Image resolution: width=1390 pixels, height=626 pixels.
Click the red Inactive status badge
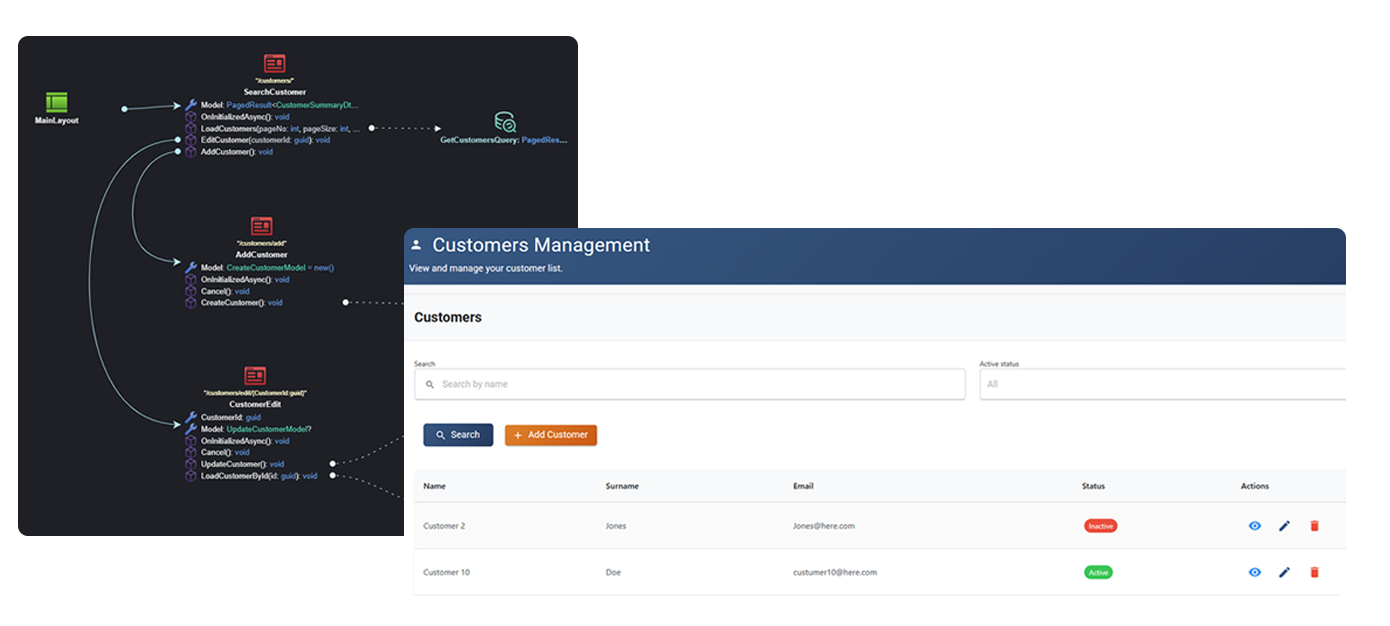(1100, 526)
